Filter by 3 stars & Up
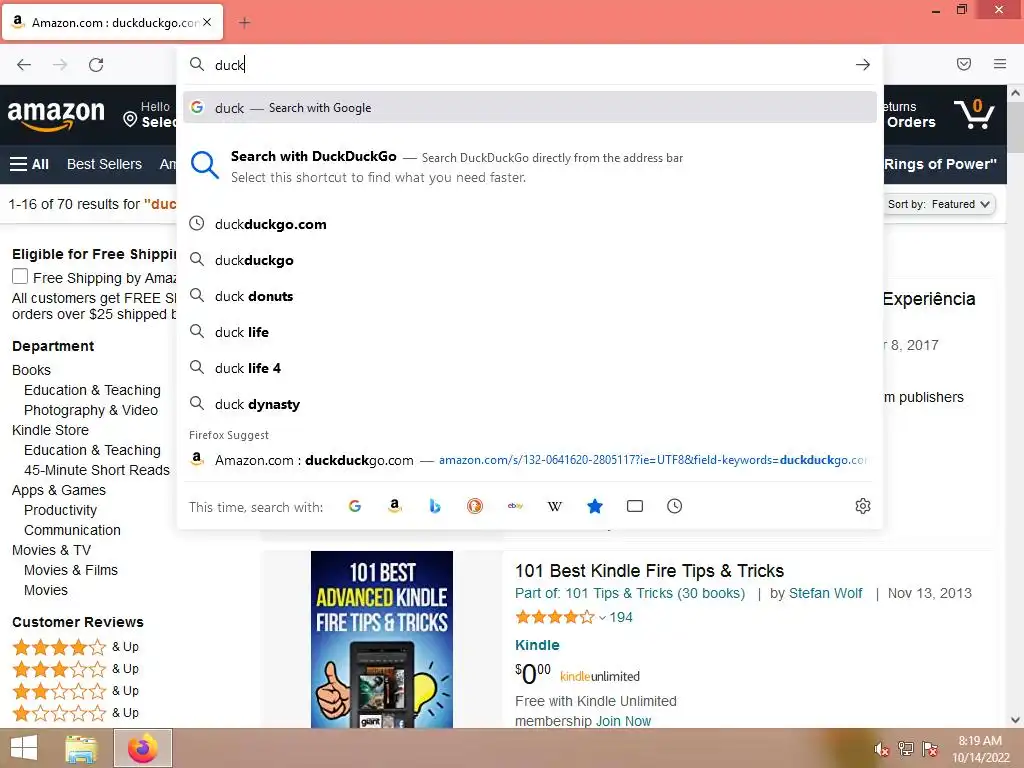The image size is (1024, 768). click(x=76, y=669)
